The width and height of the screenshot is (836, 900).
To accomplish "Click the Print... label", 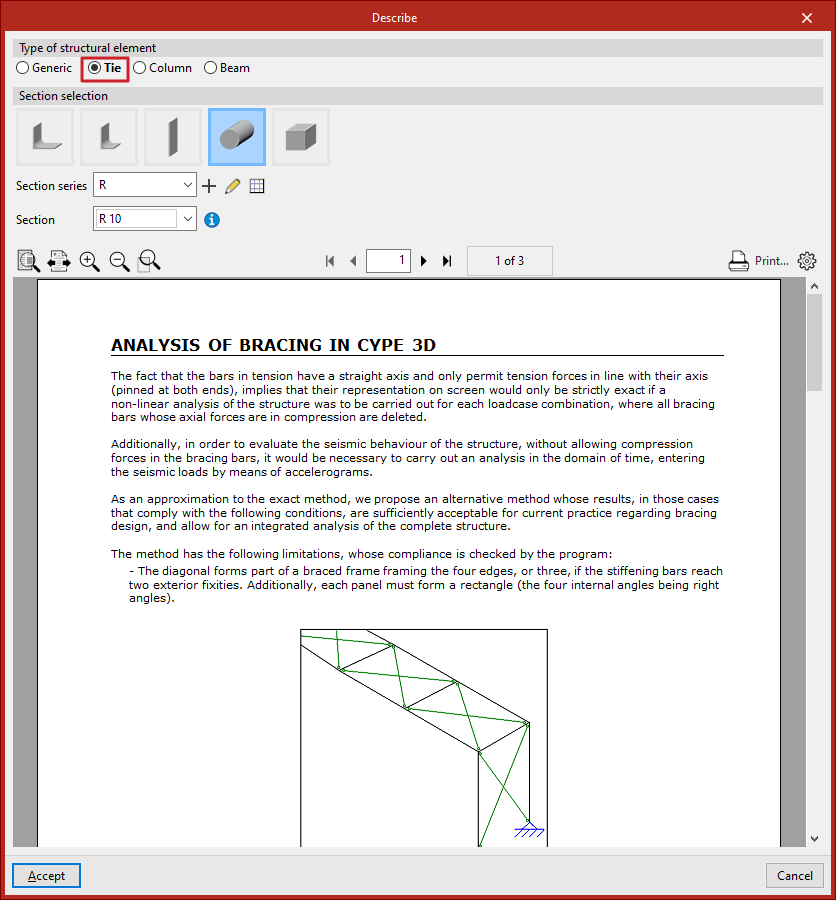I will pyautogui.click(x=772, y=261).
